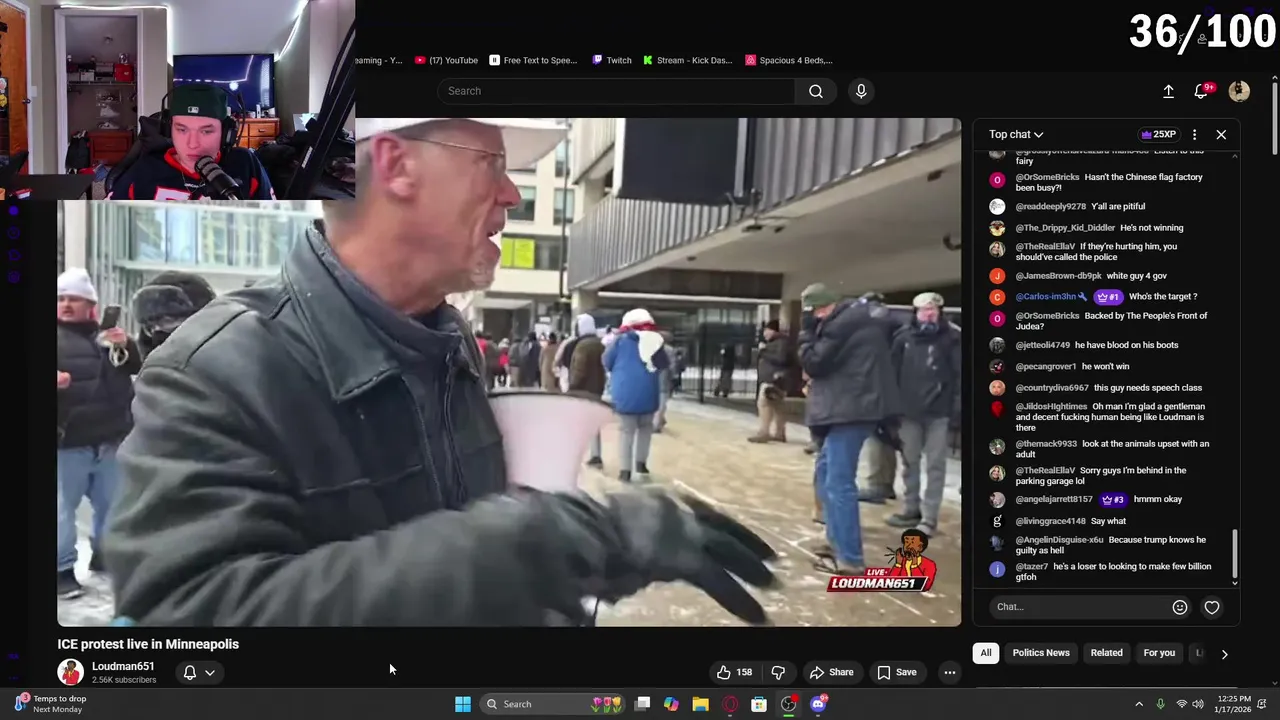Select the All filter chip
Viewport: 1280px width, 720px height.
pyautogui.click(x=986, y=653)
